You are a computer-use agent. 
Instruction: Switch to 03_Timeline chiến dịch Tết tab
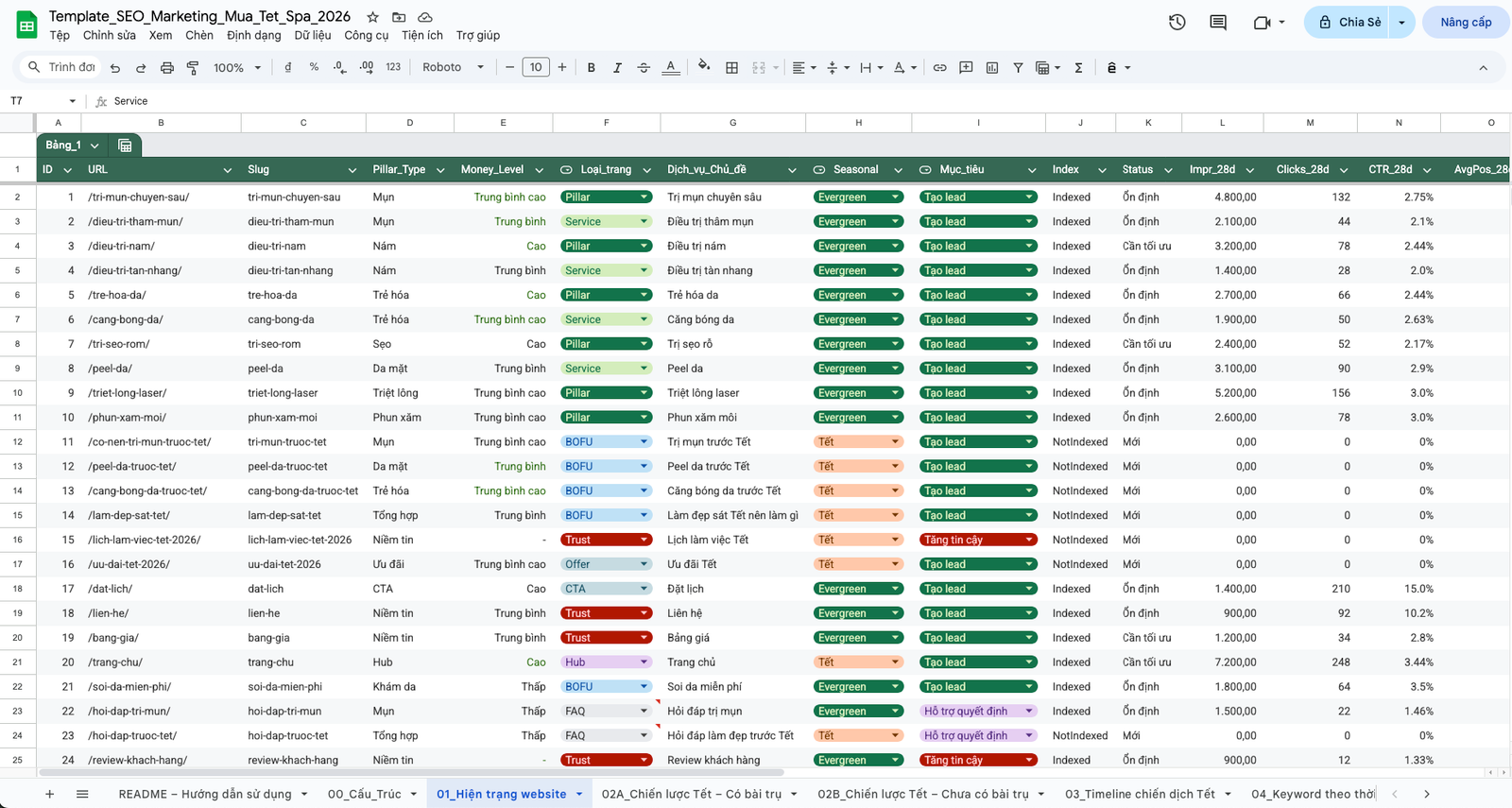coord(1141,794)
